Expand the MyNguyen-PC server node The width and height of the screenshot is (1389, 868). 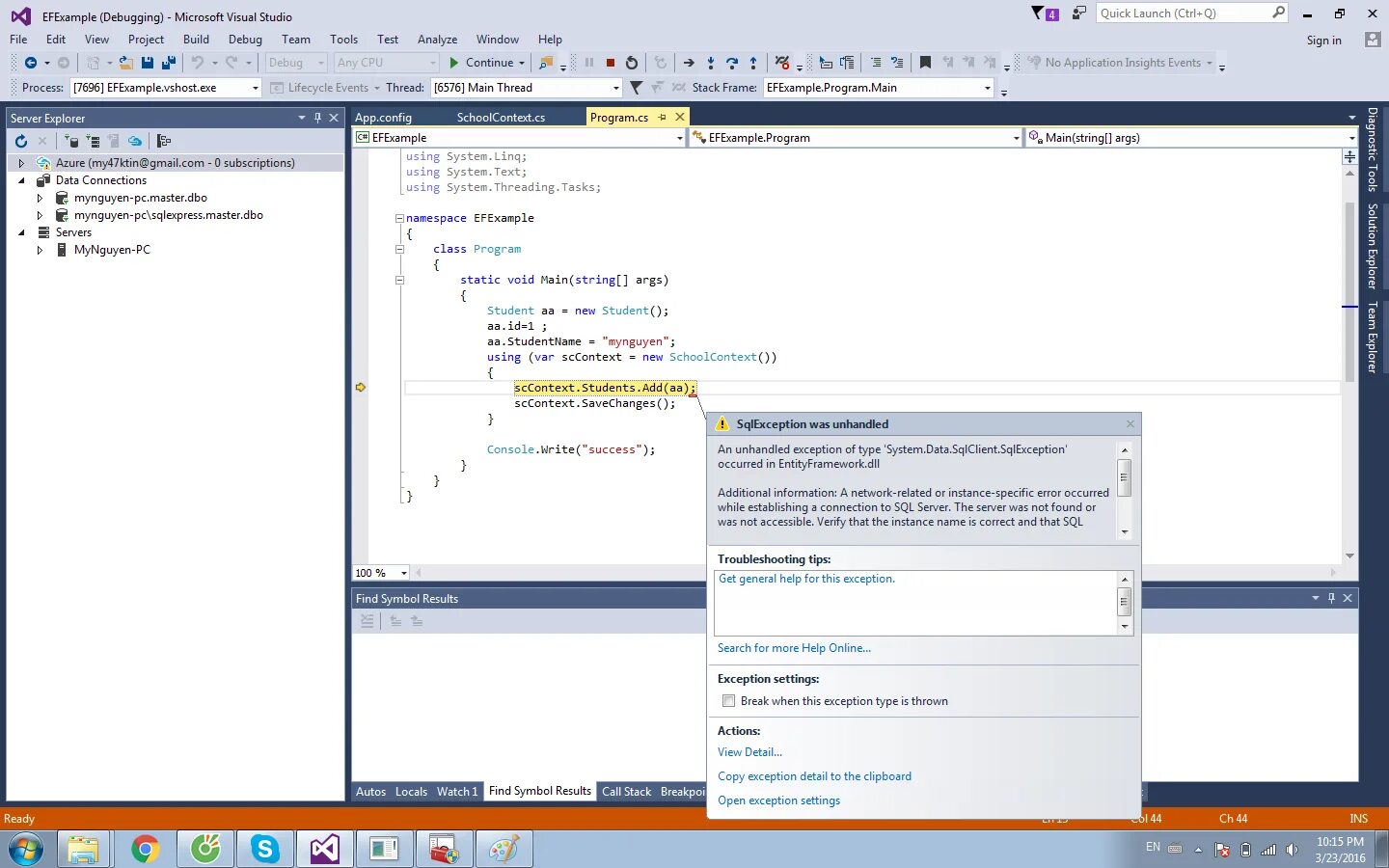point(40,250)
